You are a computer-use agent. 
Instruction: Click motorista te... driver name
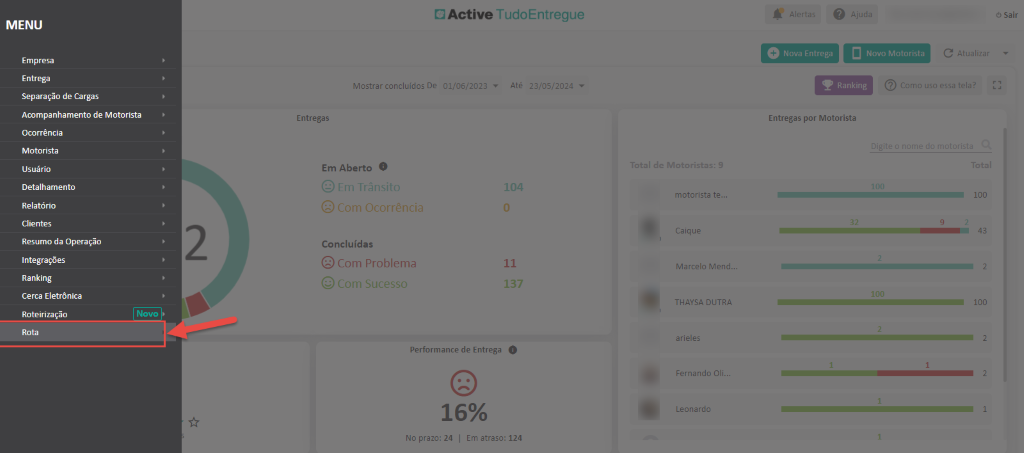point(701,195)
